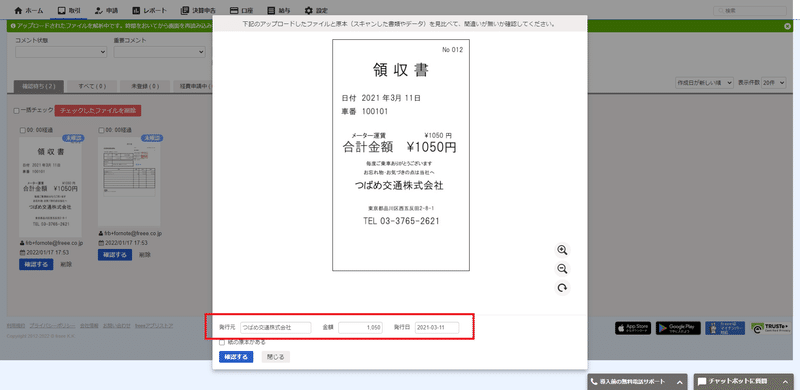Toggle the 紙の原本がある checkbox
Image resolution: width=800 pixels, height=390 pixels.
point(222,343)
